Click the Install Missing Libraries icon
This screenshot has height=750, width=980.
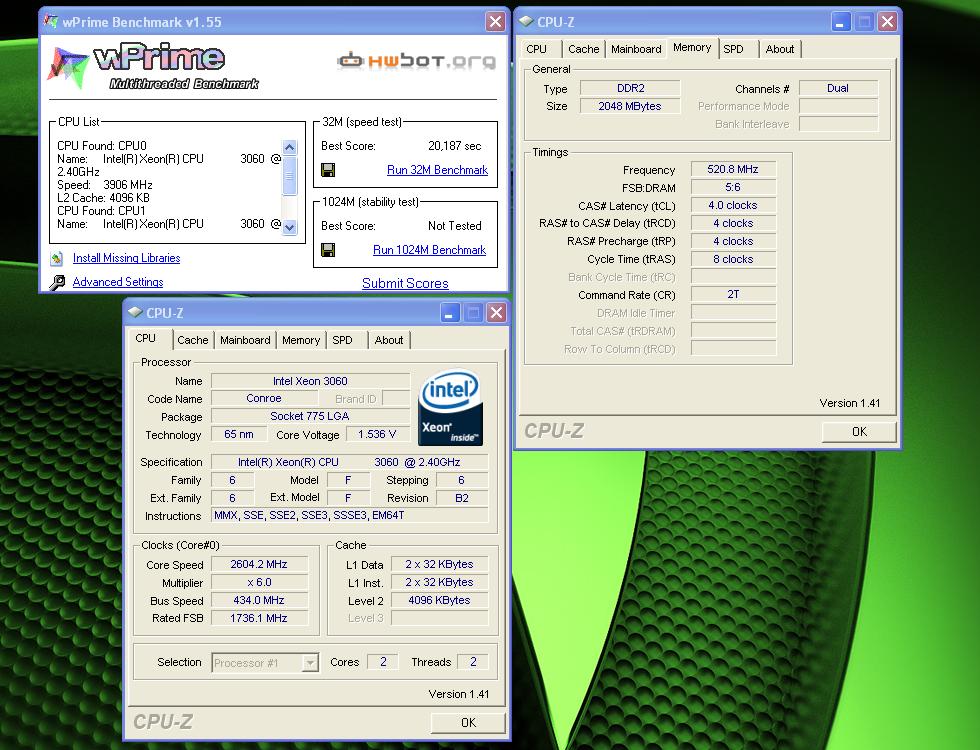[57, 258]
